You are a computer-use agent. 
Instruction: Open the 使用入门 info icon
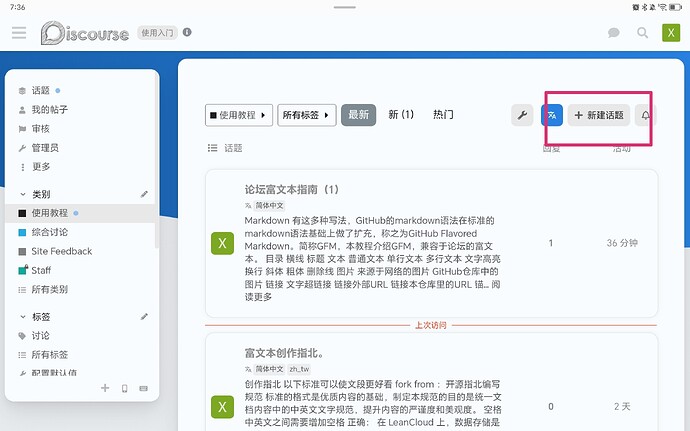coord(187,32)
